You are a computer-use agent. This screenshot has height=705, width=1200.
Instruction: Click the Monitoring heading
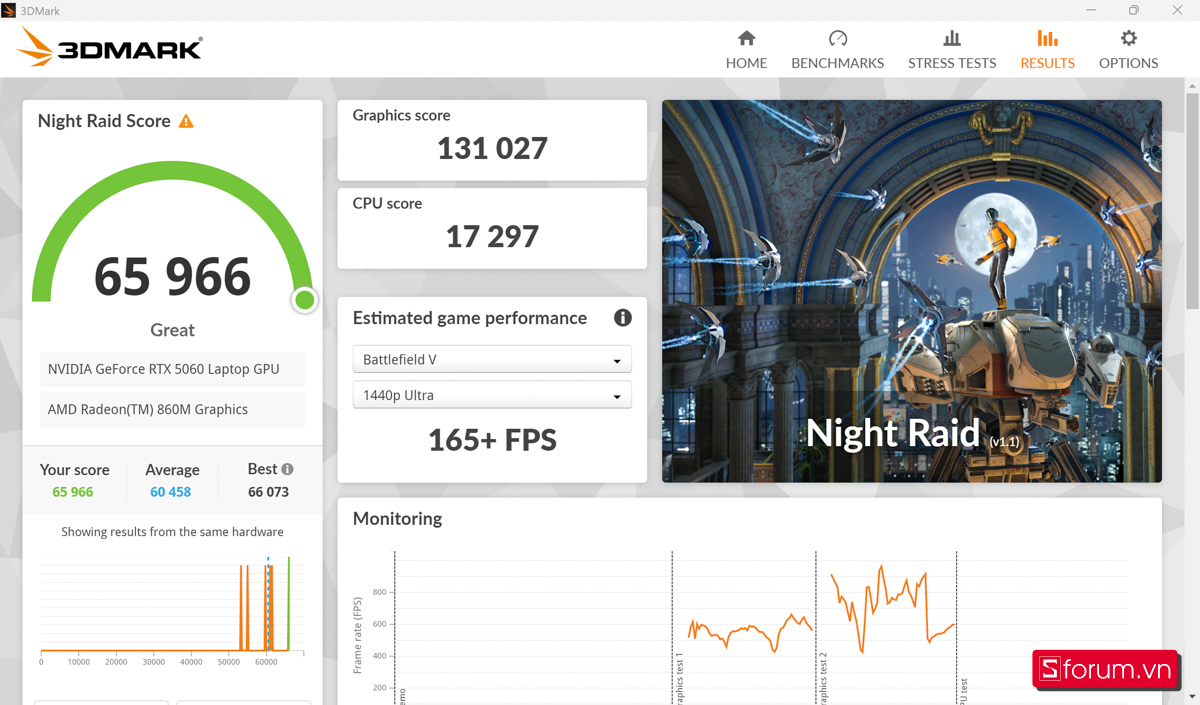(x=398, y=519)
